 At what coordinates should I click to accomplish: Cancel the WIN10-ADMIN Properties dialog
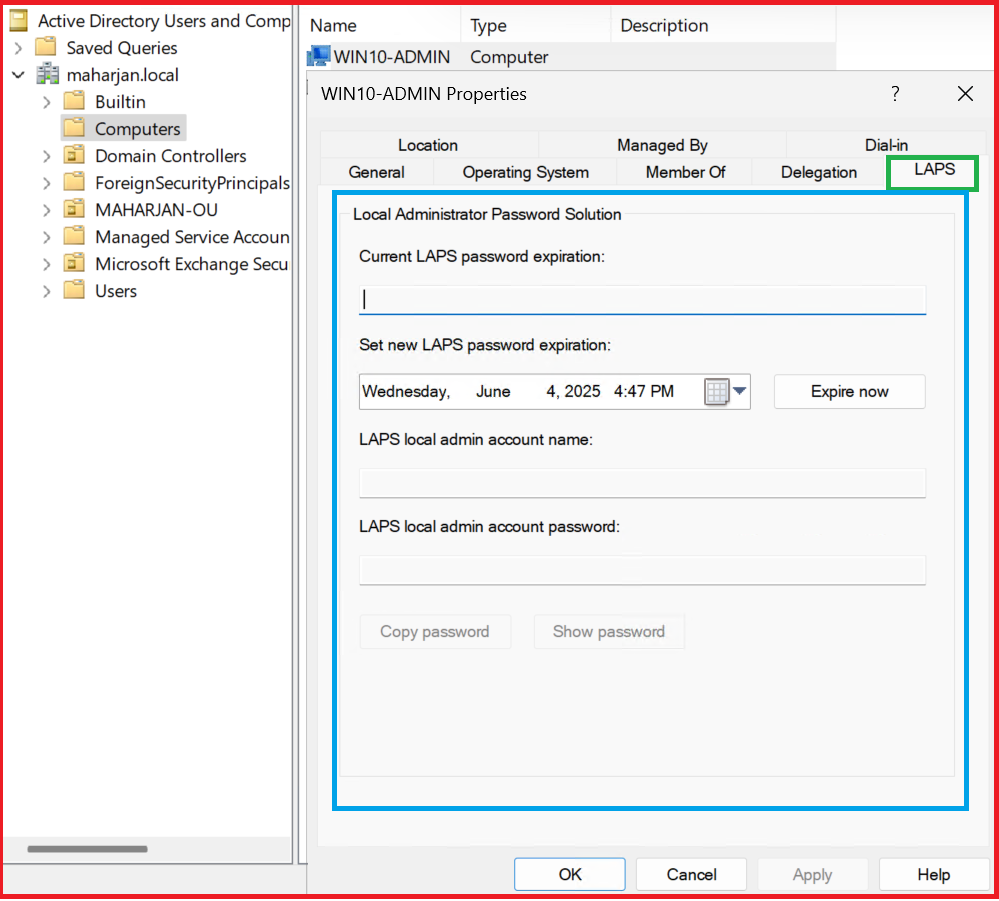coord(691,874)
